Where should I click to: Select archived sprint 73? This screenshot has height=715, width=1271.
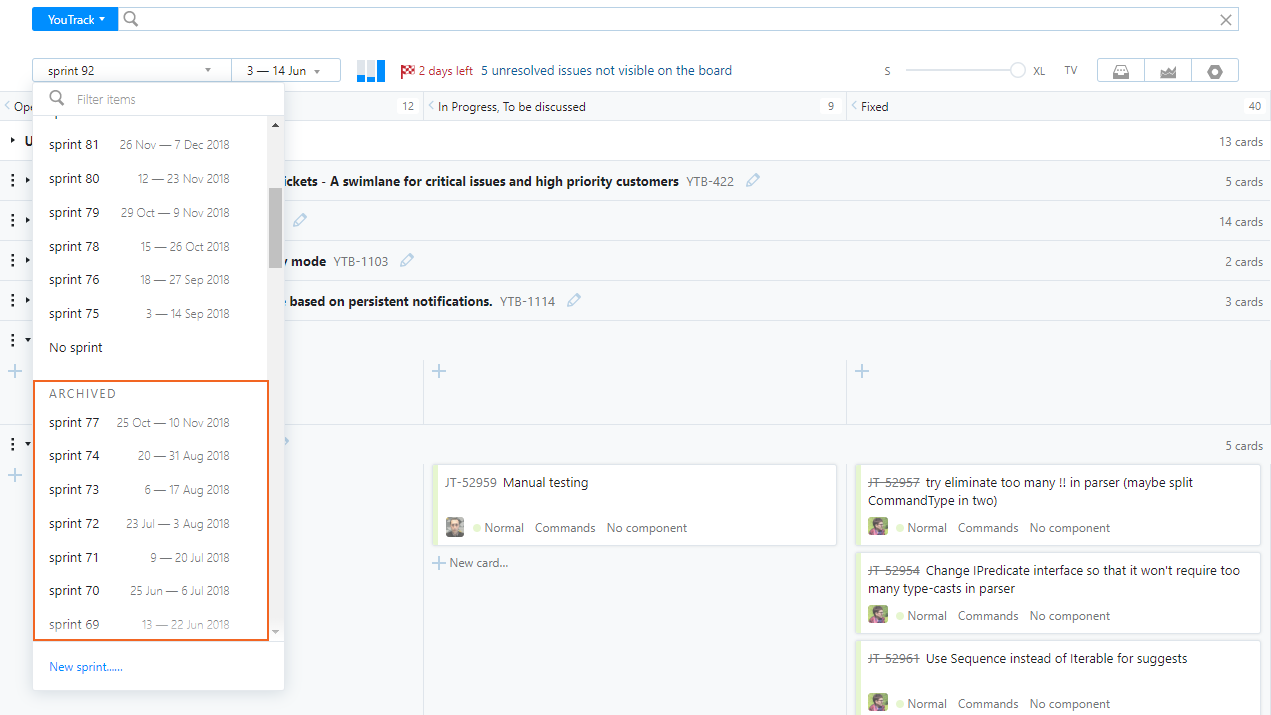tap(150, 490)
